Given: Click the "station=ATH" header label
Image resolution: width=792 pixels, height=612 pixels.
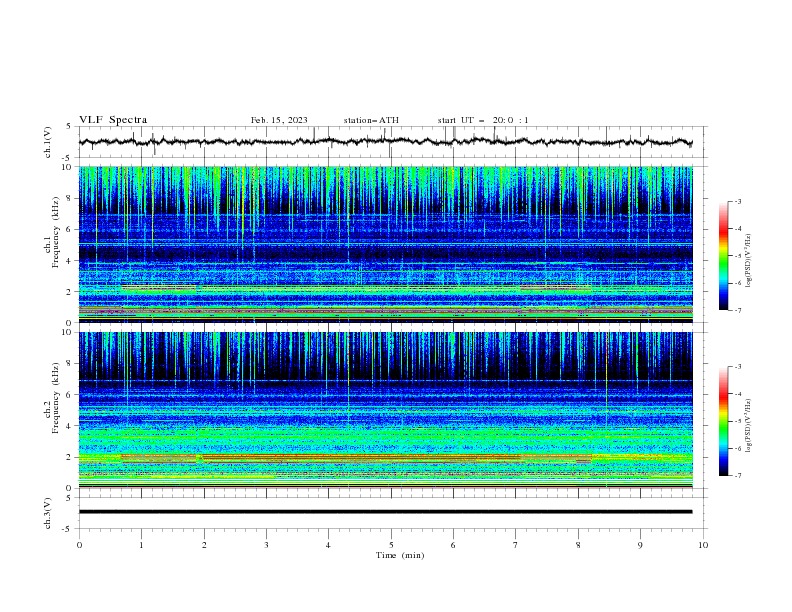Looking at the screenshot, I should 371,120.
